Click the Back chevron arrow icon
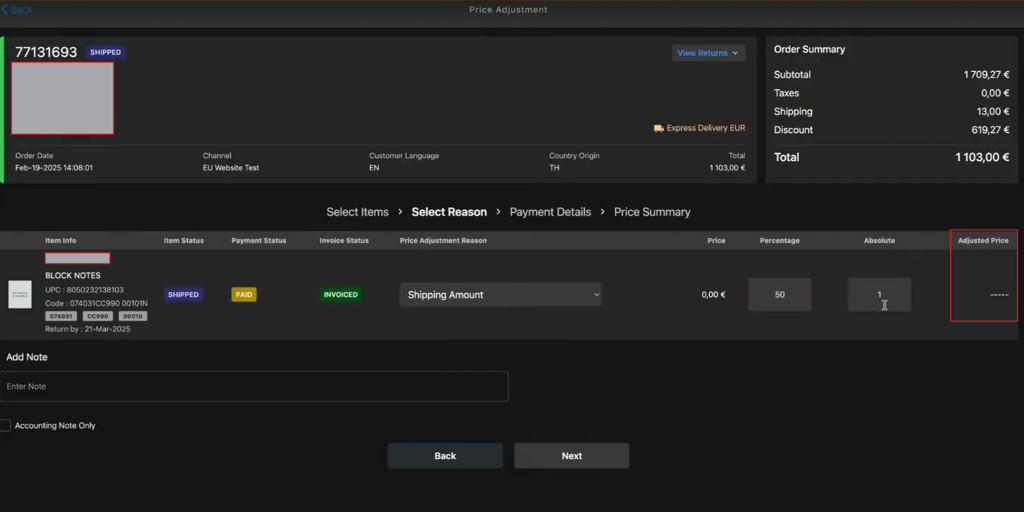 click(5, 10)
